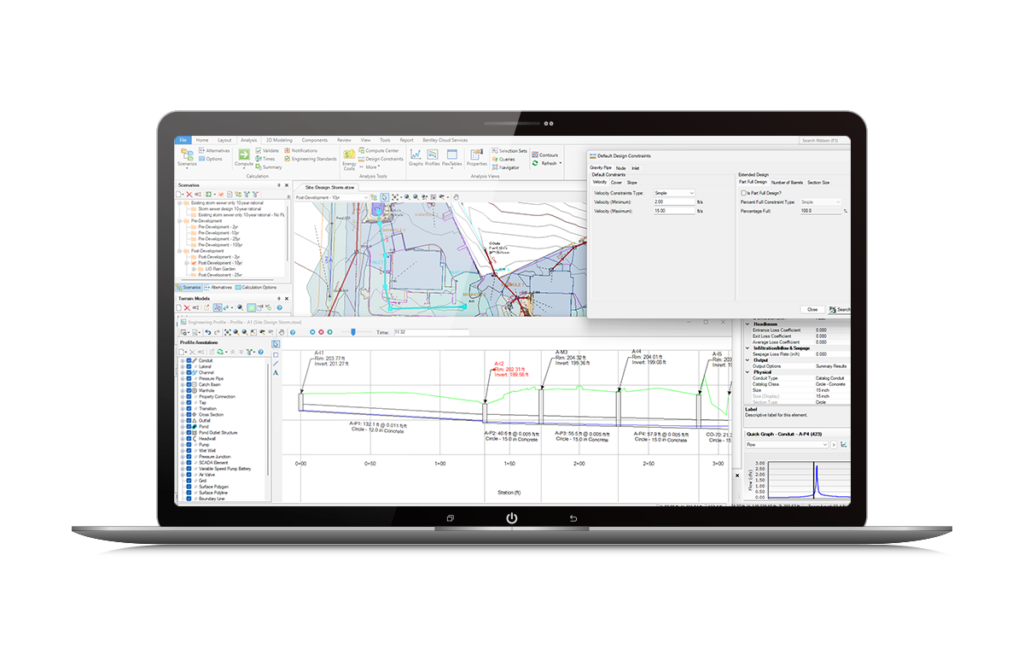Select the Node tab in Default Design Constraints
Image resolution: width=1024 pixels, height=666 pixels.
click(x=621, y=168)
